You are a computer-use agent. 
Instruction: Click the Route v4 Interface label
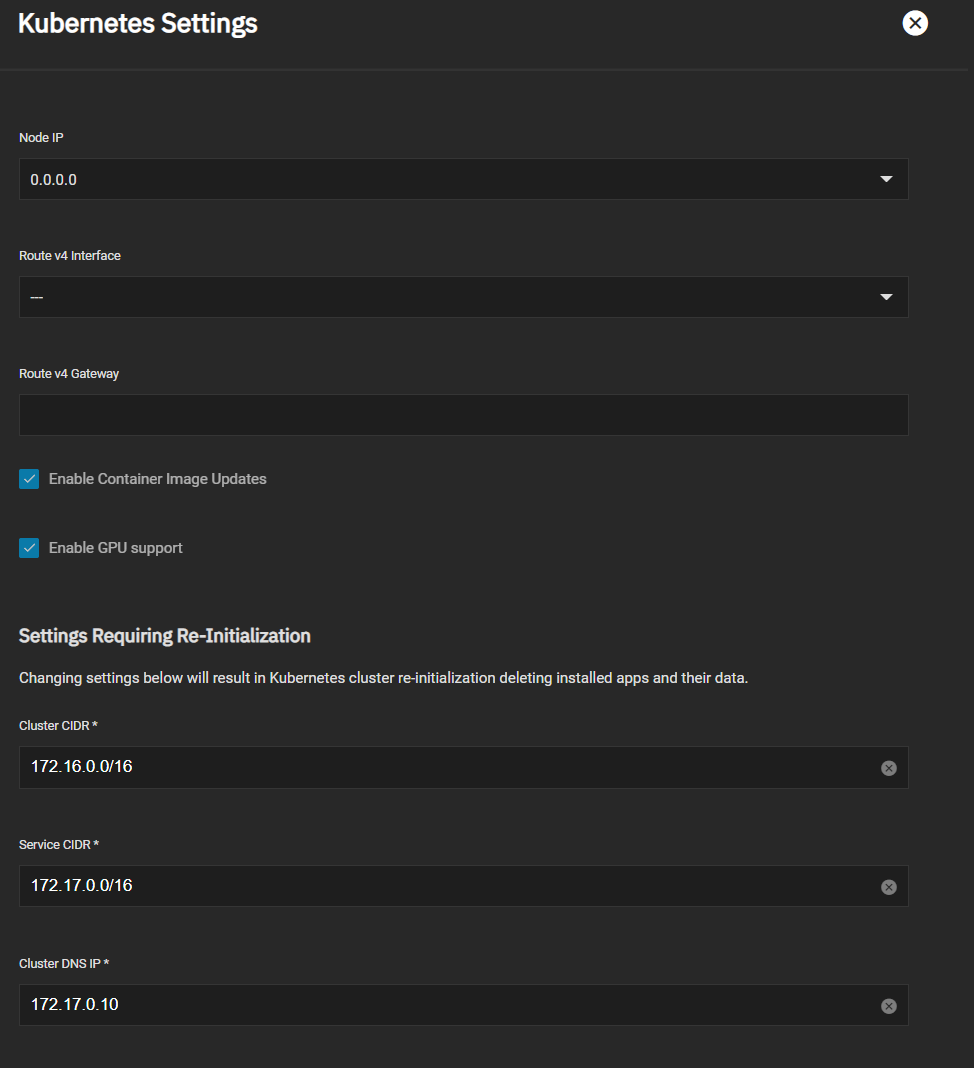click(70, 255)
